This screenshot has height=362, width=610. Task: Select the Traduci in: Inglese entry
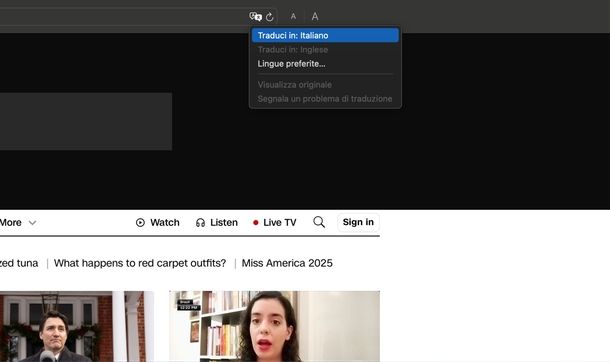(x=325, y=50)
